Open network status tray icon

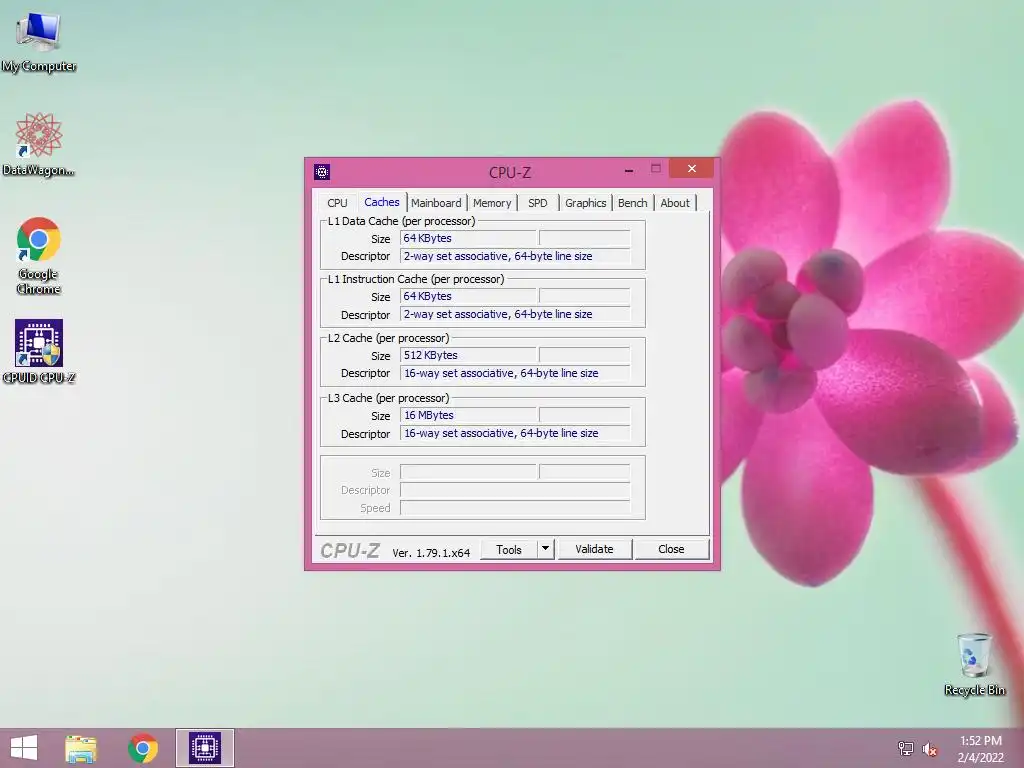[906, 748]
